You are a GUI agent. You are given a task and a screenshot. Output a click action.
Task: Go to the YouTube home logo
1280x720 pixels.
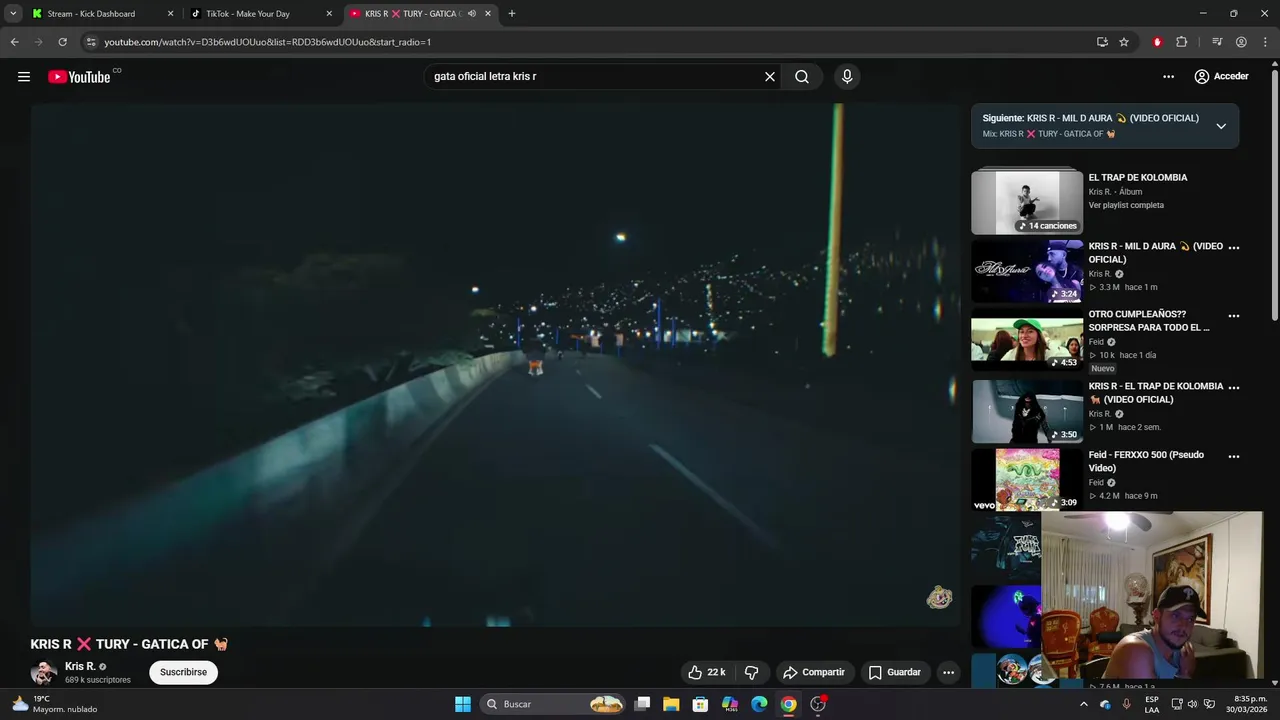coord(79,77)
